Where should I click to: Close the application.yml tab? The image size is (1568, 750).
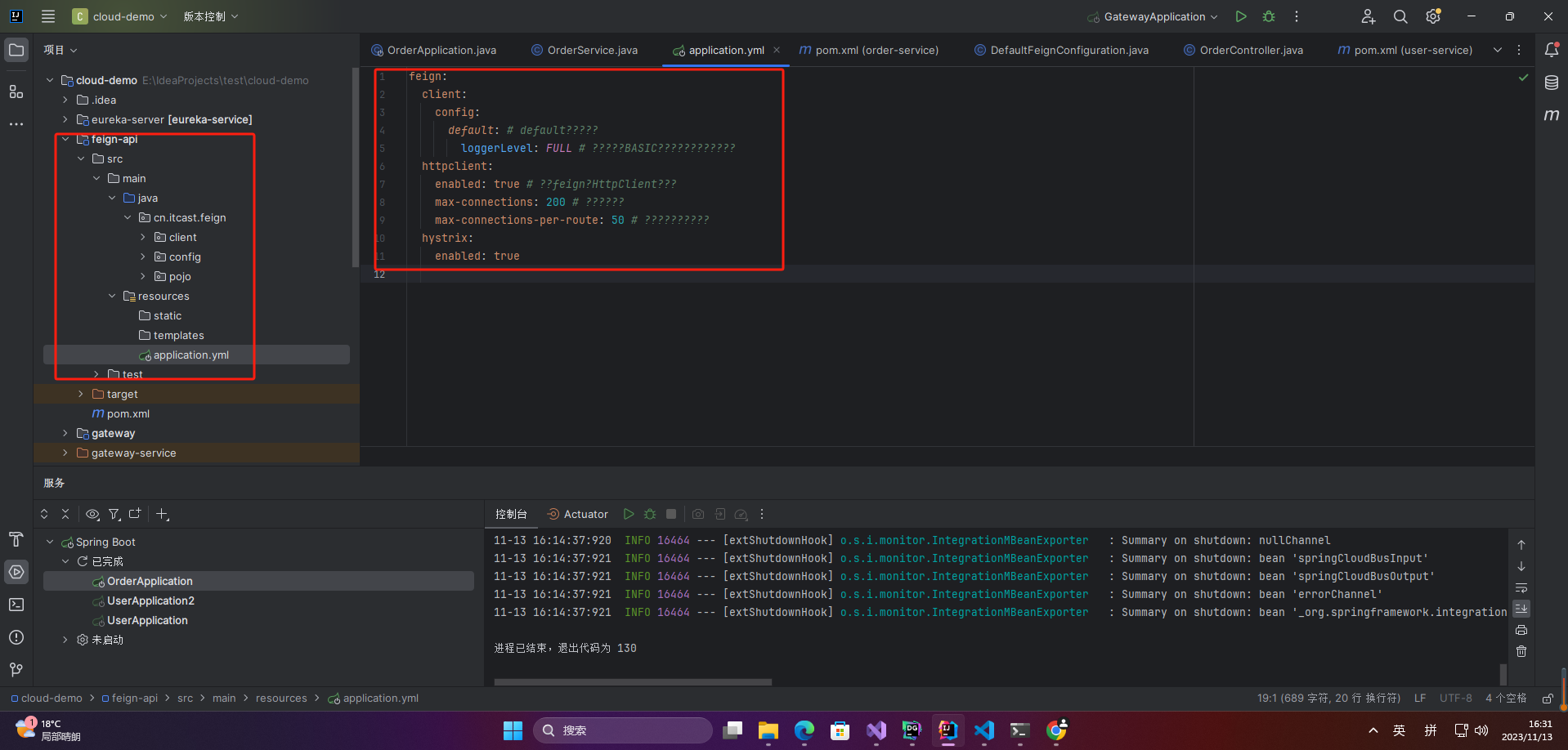(x=777, y=50)
